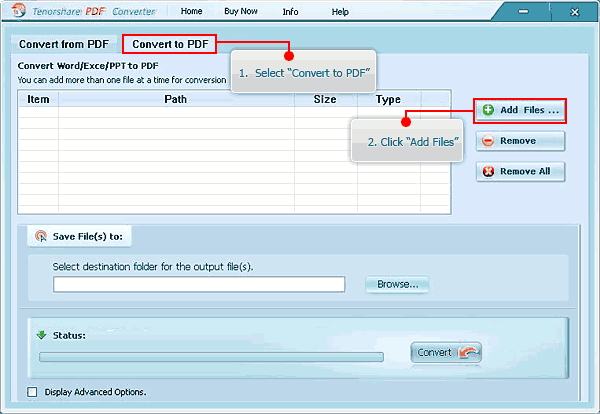The image size is (600, 414).
Task: Click the red X icon on Remove All
Action: click(488, 171)
